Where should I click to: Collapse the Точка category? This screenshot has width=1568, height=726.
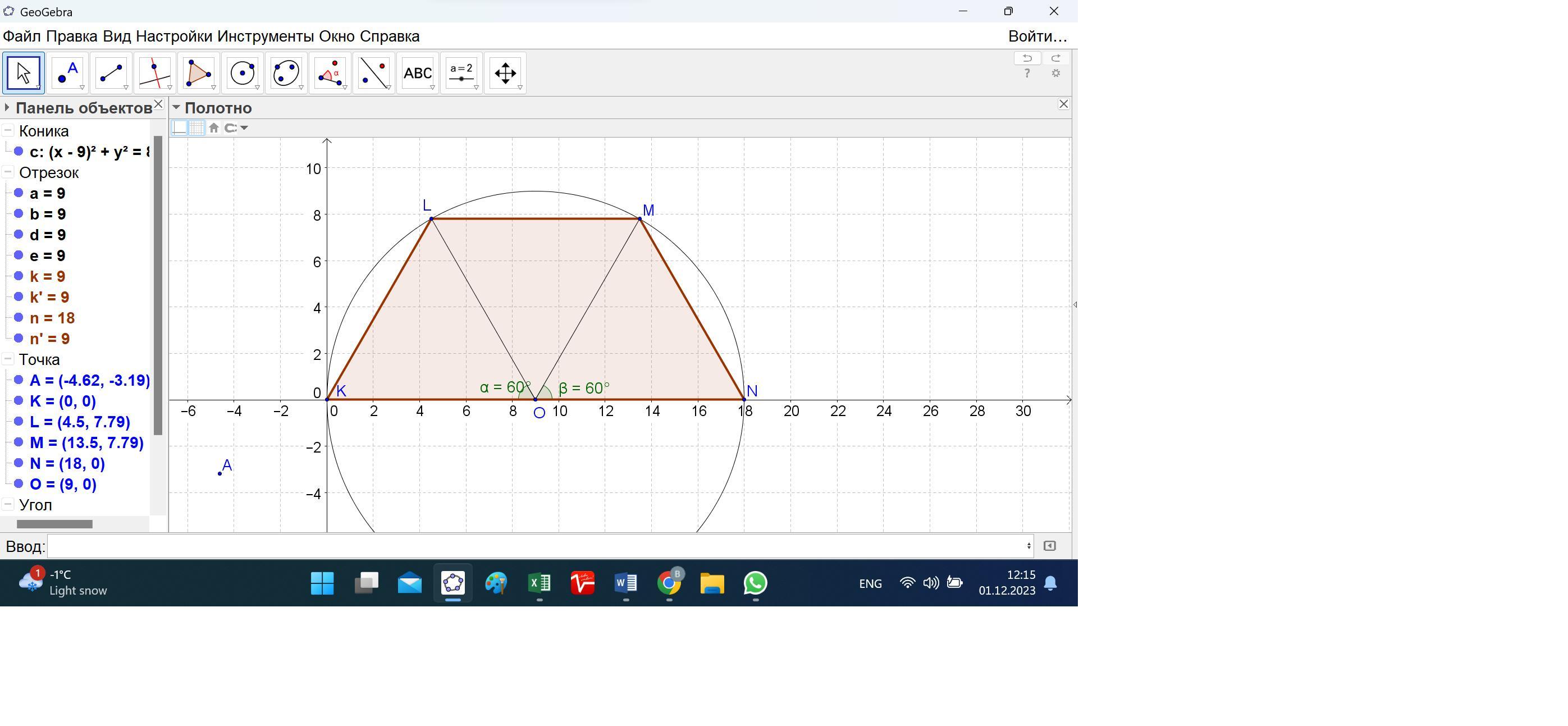(x=8, y=359)
